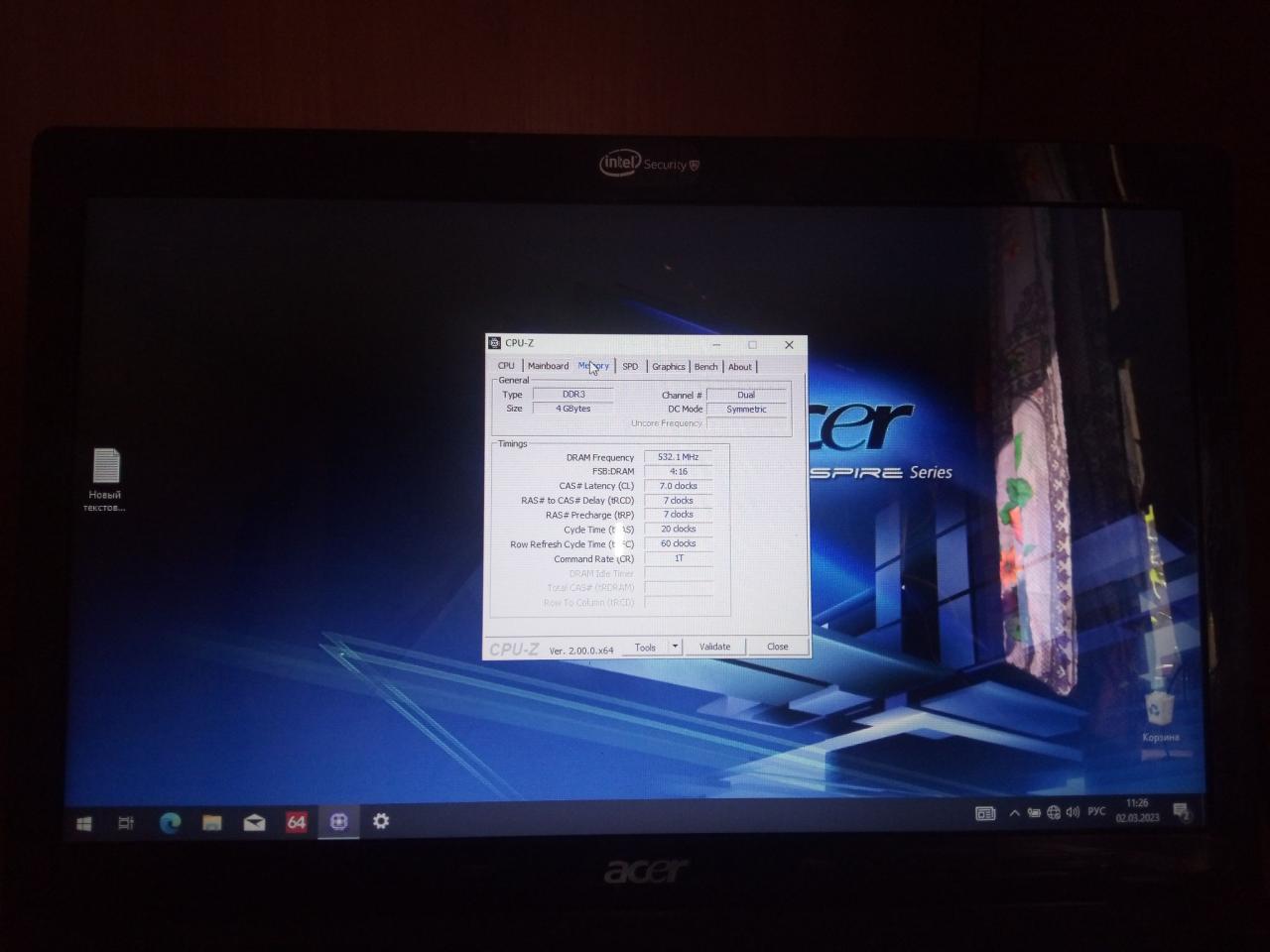
Task: Switch to the Mainboard tab
Action: pyautogui.click(x=548, y=366)
